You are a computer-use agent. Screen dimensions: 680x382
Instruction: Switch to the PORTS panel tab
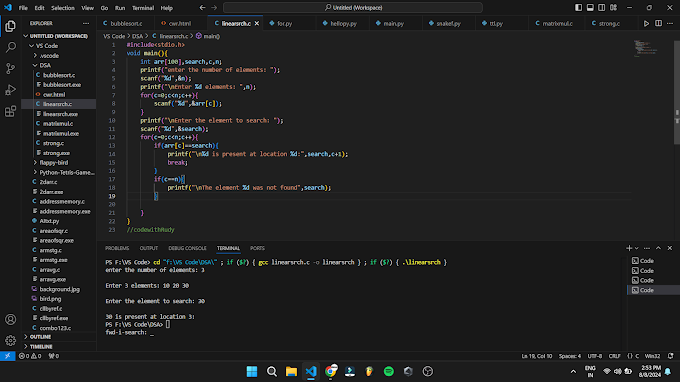(257, 248)
